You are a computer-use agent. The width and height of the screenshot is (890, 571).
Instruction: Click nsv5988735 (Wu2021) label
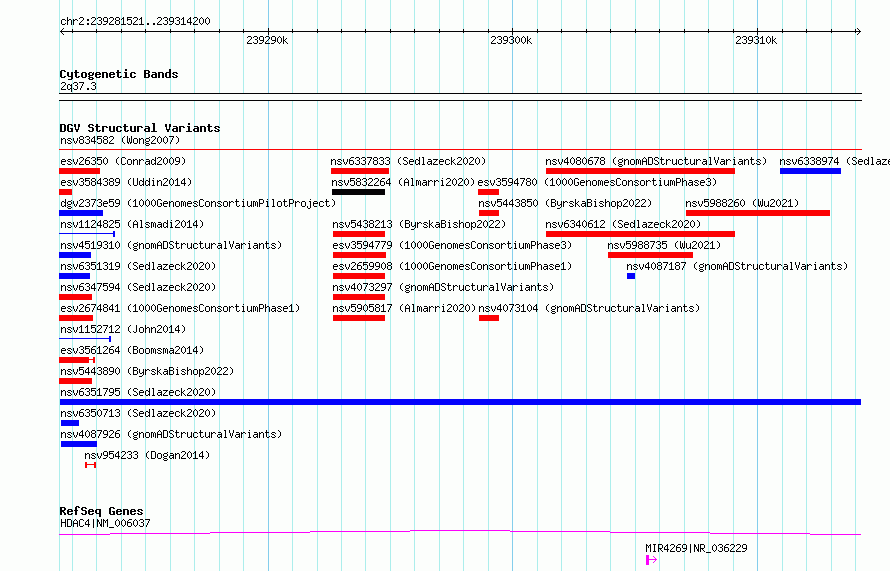[x=664, y=245]
